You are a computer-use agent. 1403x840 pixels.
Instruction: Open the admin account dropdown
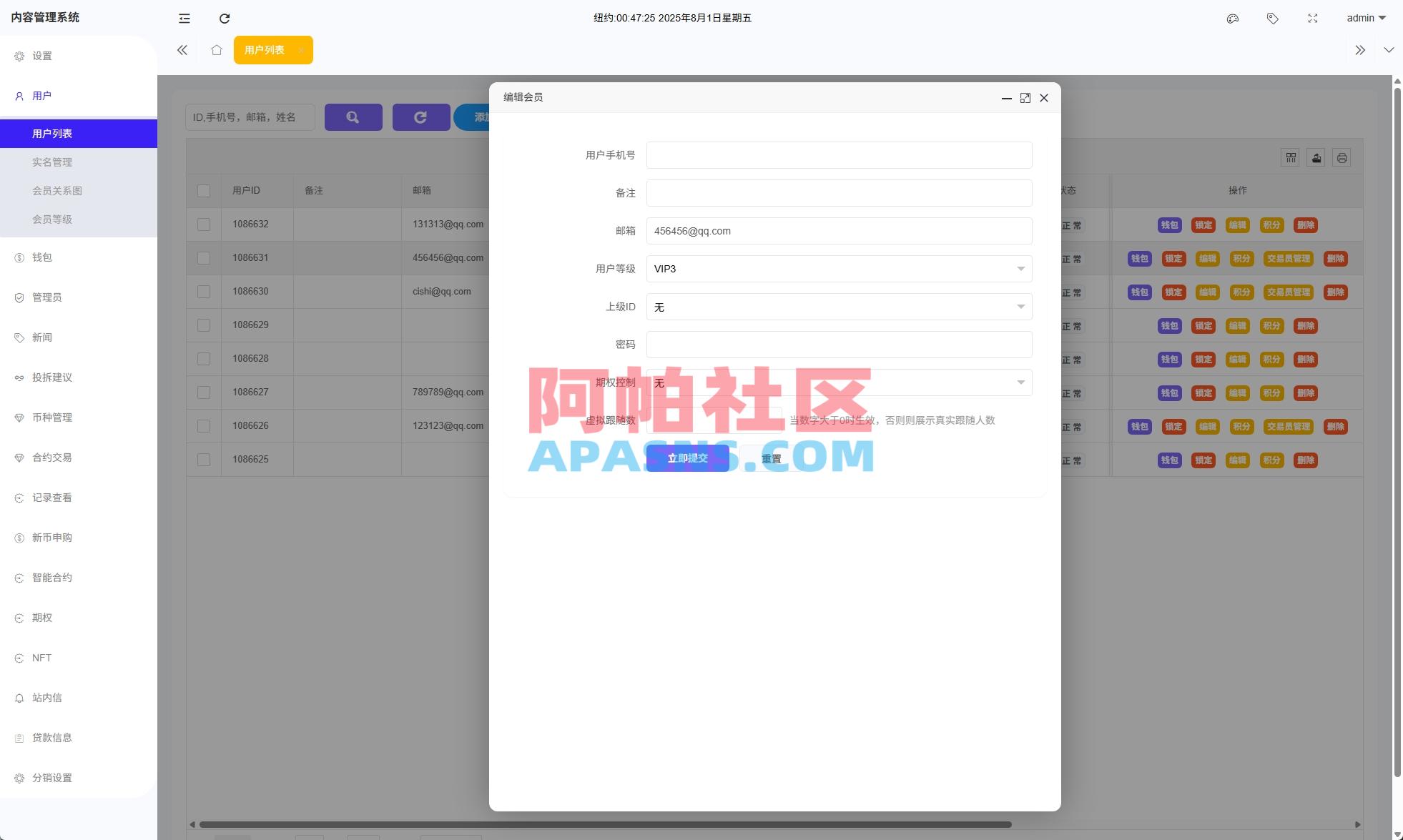click(x=1366, y=19)
